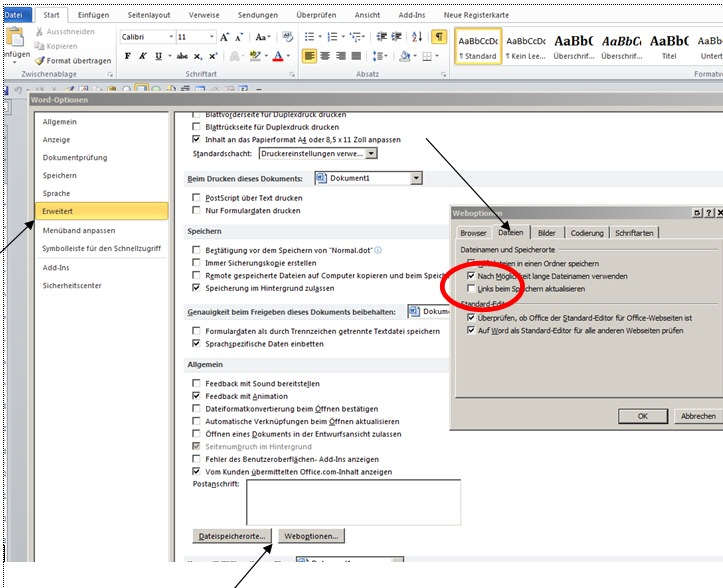
Task: Open the Schriftarten tab in Weboptionen
Action: point(634,233)
